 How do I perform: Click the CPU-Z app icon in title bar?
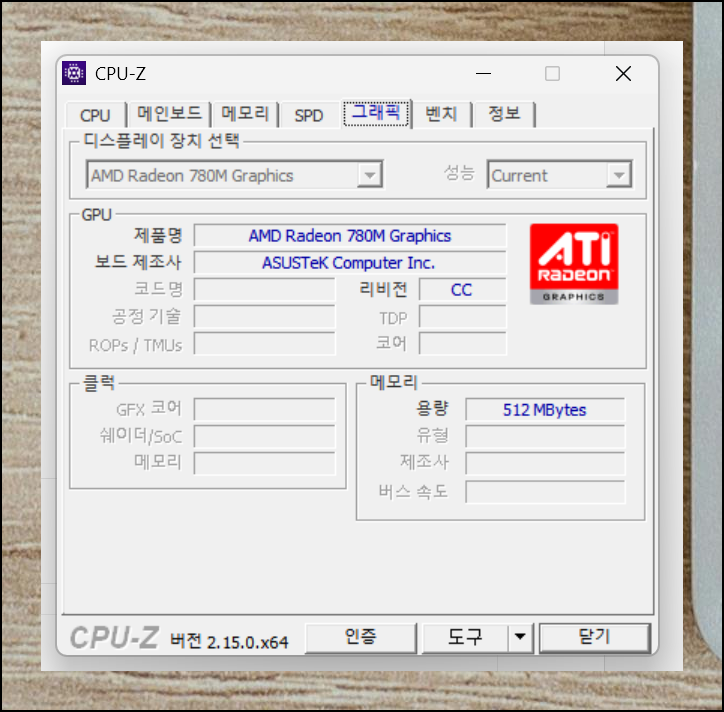[74, 73]
